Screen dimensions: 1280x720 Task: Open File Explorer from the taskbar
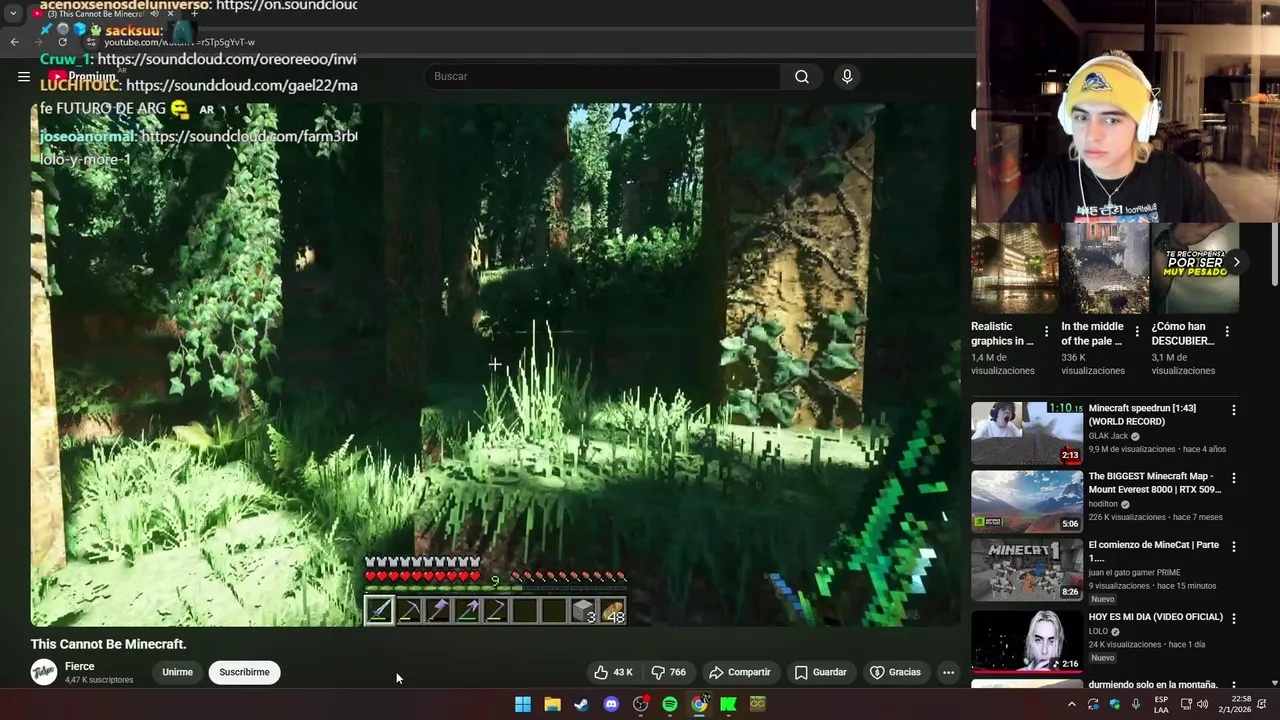(x=552, y=704)
